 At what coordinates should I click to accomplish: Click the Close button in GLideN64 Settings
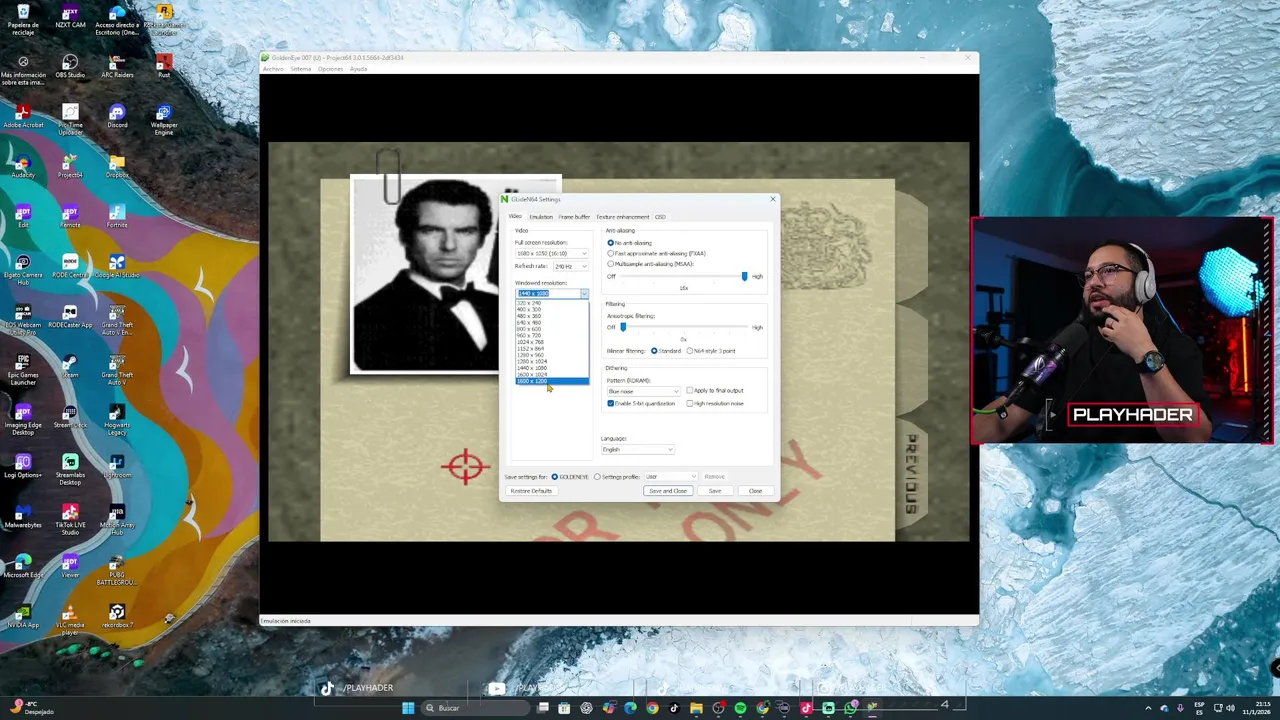pyautogui.click(x=755, y=491)
